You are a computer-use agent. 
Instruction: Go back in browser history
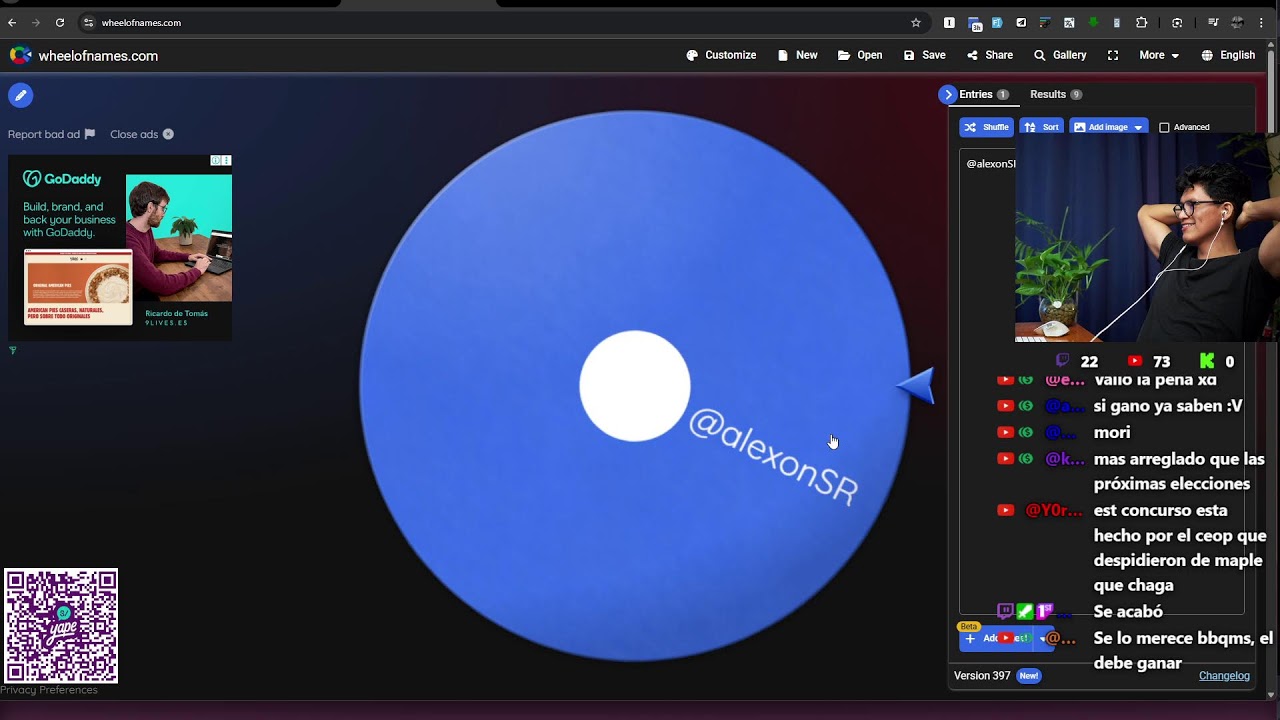tap(12, 22)
